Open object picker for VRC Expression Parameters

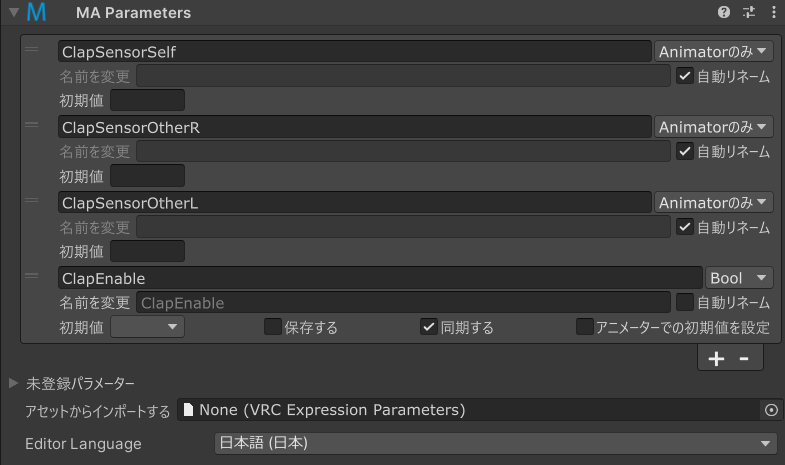click(x=771, y=410)
